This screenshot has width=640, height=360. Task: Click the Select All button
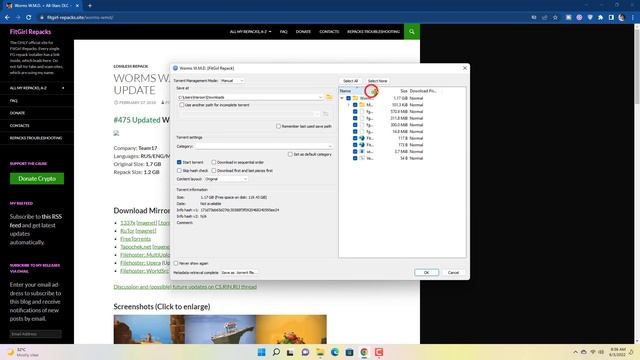[x=351, y=81]
